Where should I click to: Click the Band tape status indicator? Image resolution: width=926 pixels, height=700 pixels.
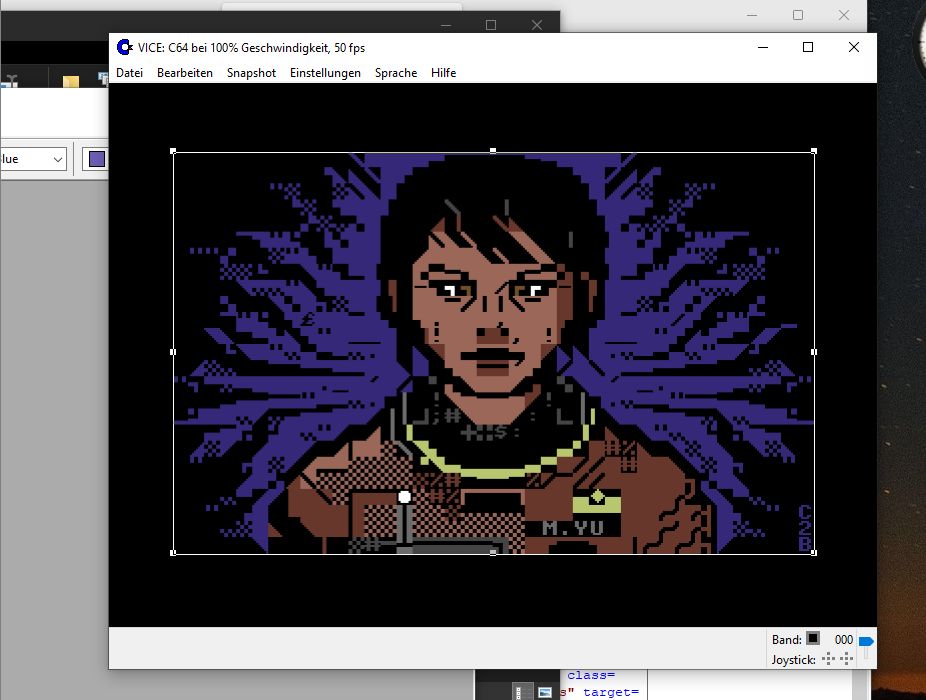[813, 639]
